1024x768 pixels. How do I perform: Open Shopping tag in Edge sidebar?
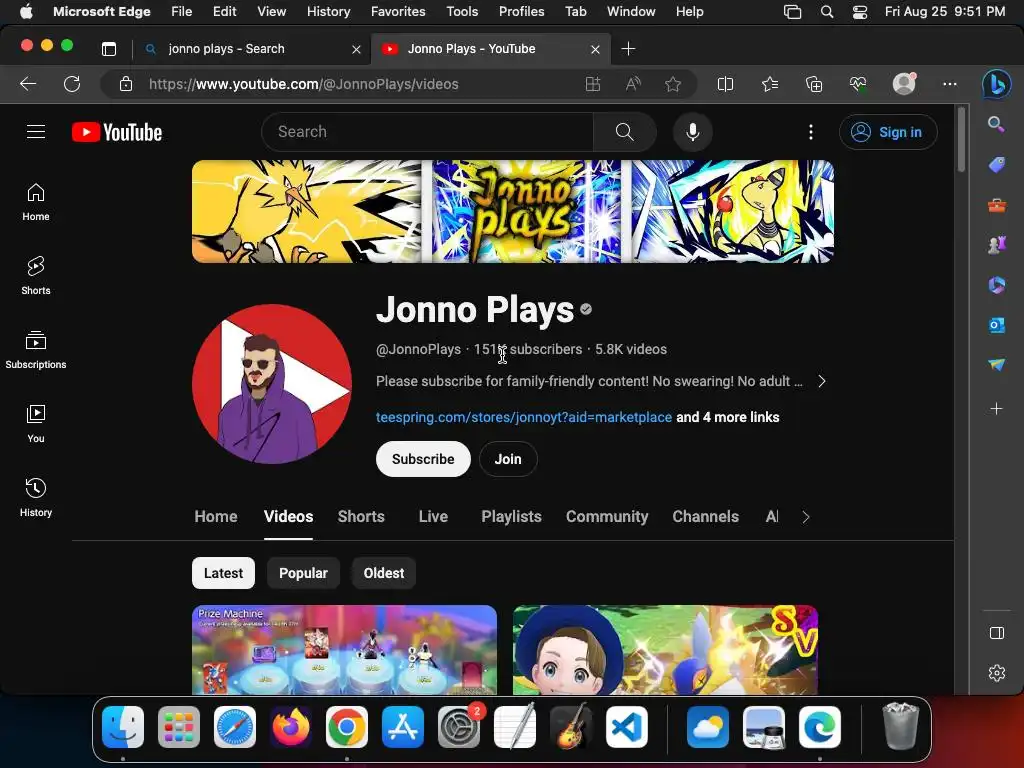pyautogui.click(x=996, y=165)
